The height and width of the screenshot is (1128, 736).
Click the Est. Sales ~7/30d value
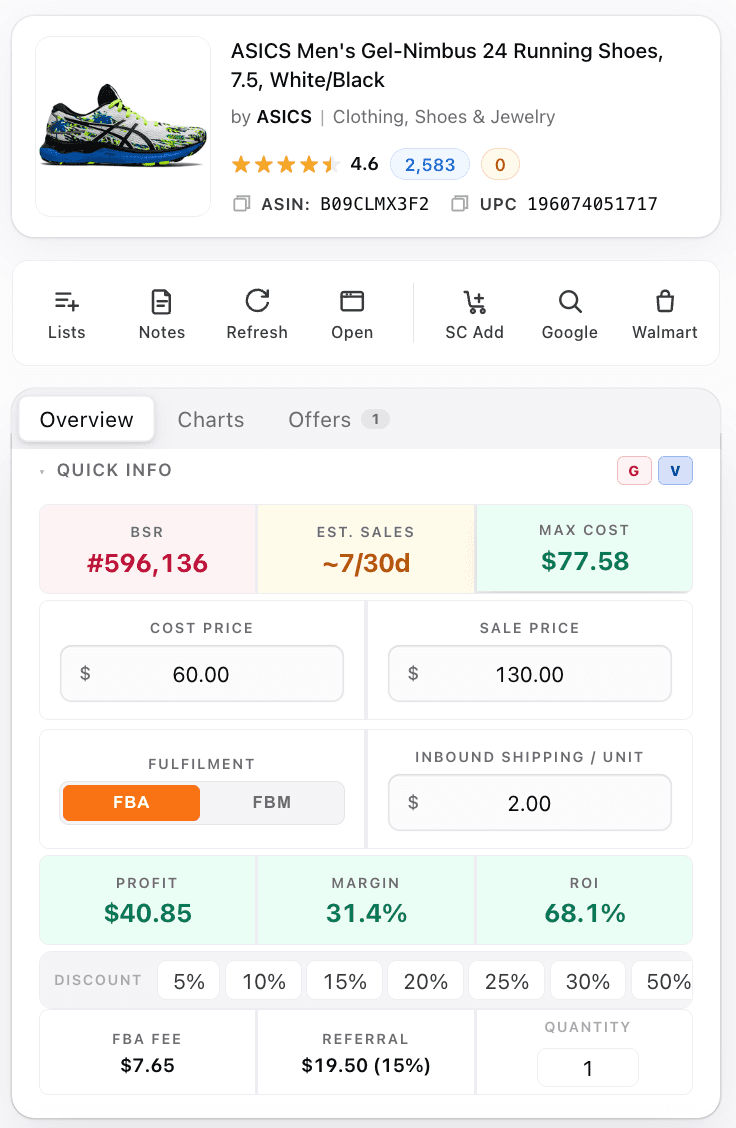(x=366, y=563)
